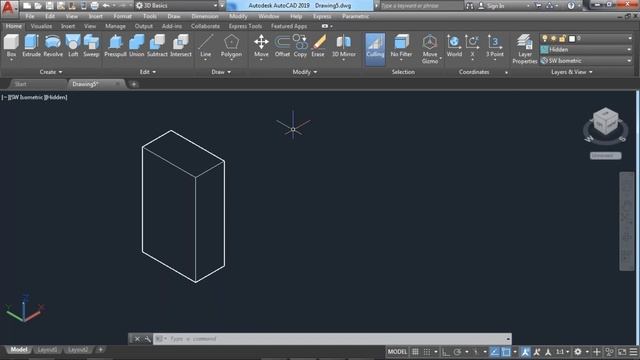Switch to the Express Tools ribbon tab
This screenshot has width=640, height=360.
(x=245, y=26)
